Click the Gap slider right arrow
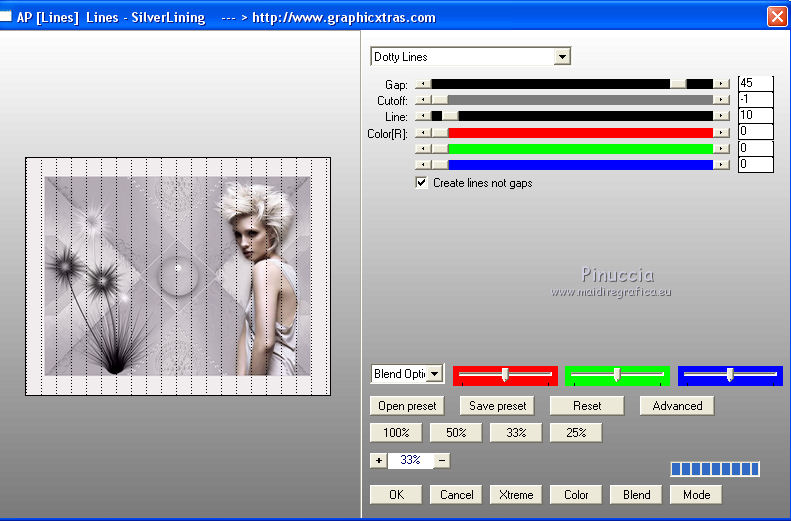Viewport: 791px width, 521px height. click(721, 84)
